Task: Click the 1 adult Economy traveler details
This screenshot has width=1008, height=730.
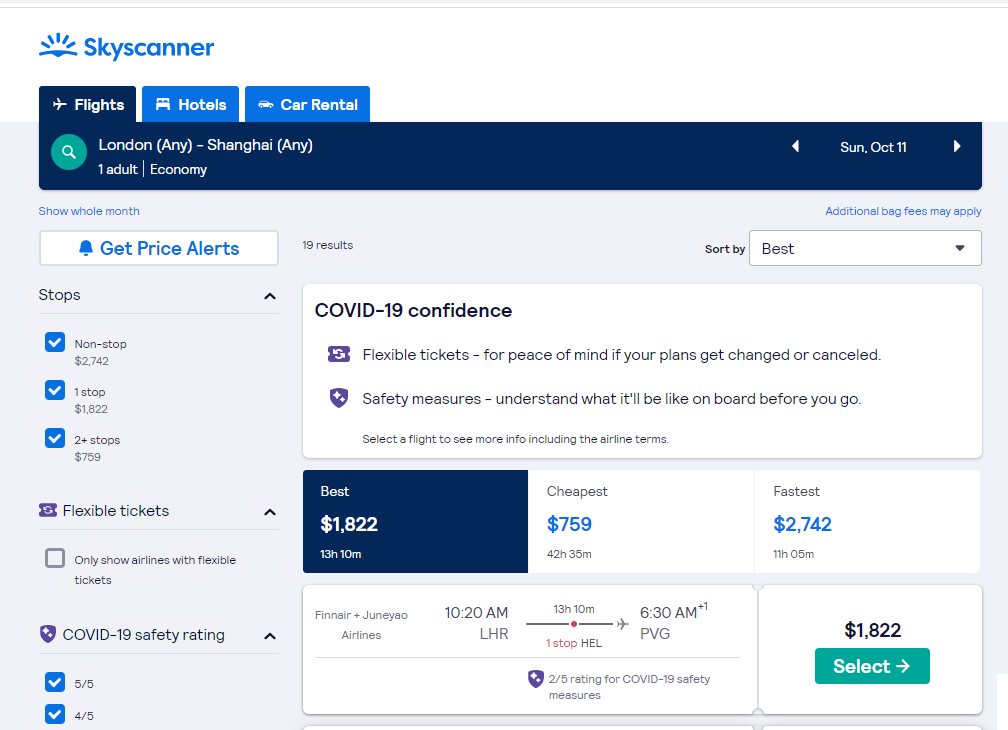Action: tap(152, 169)
